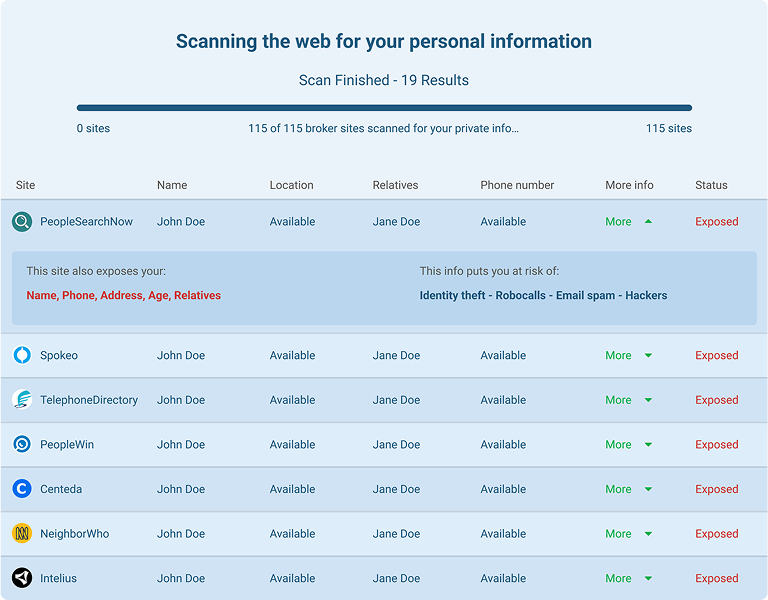Click the Spokeo site icon
768x600 pixels.
click(x=22, y=355)
